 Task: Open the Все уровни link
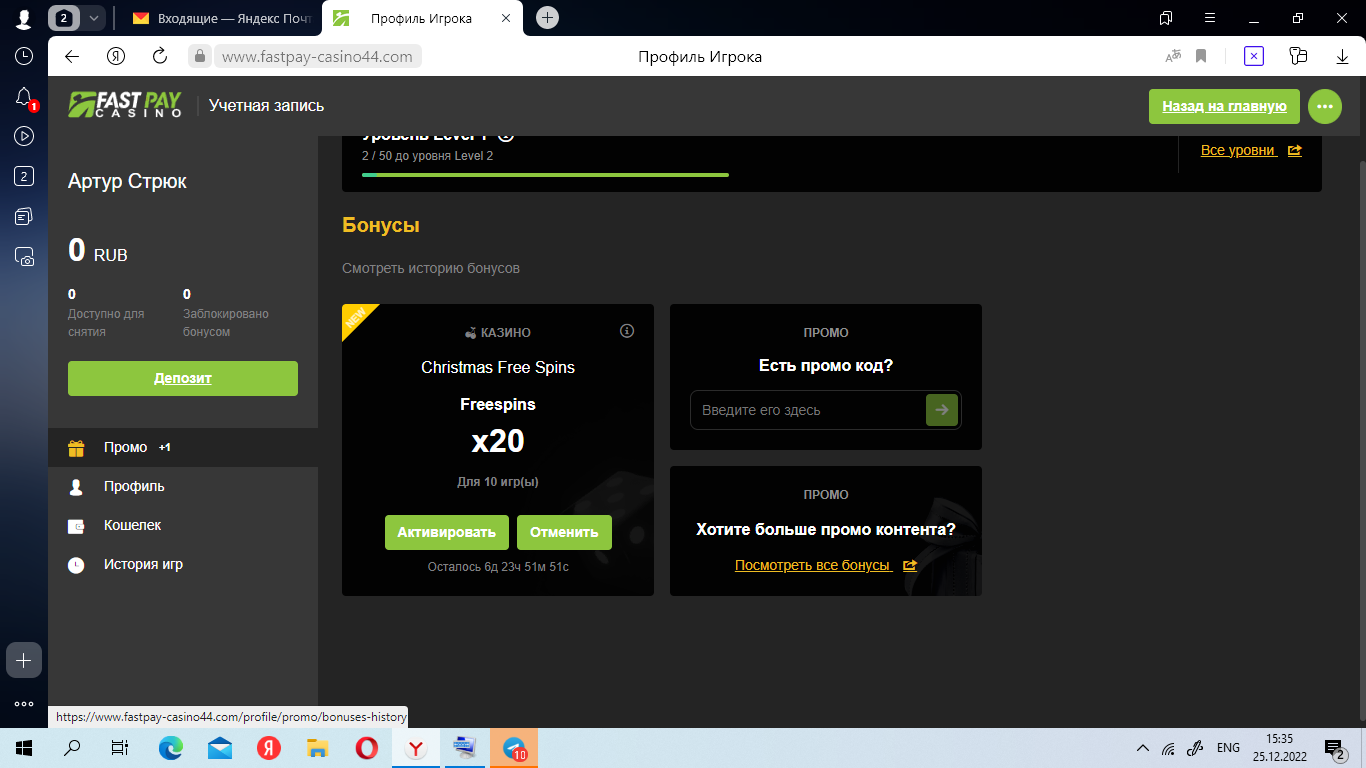coord(1251,150)
